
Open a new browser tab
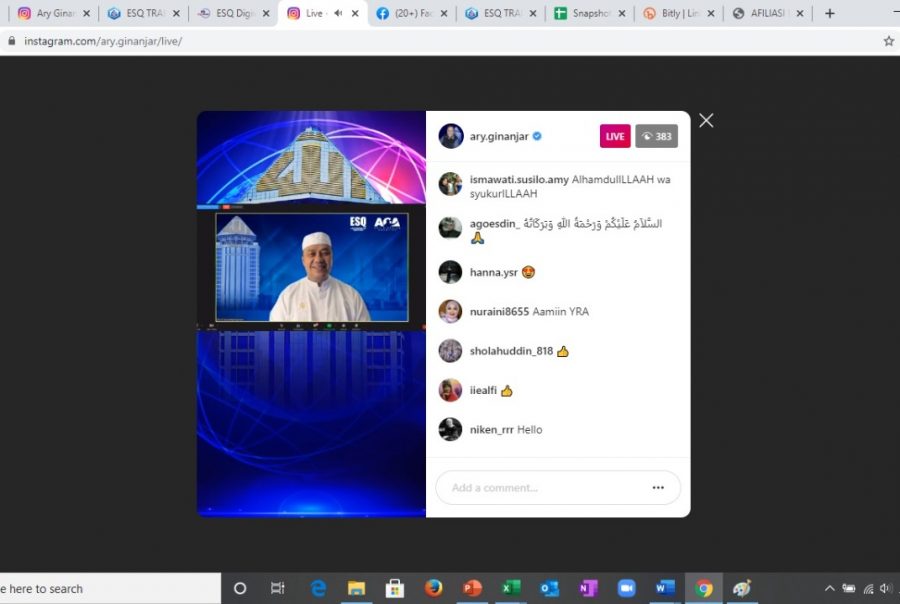coord(829,14)
